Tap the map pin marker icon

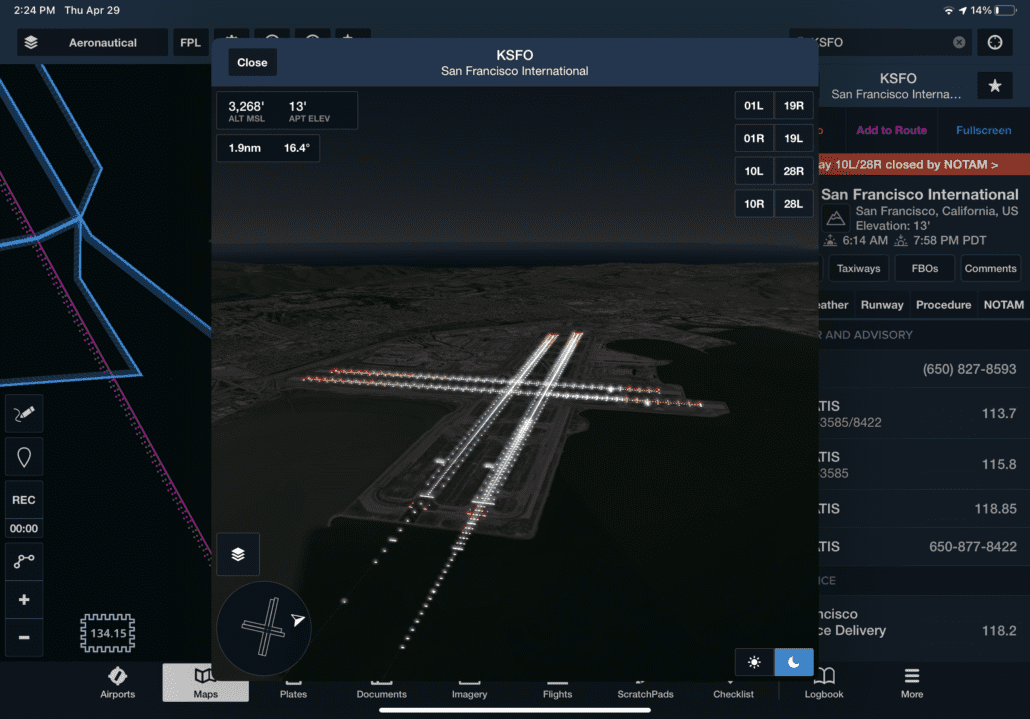(x=24, y=457)
